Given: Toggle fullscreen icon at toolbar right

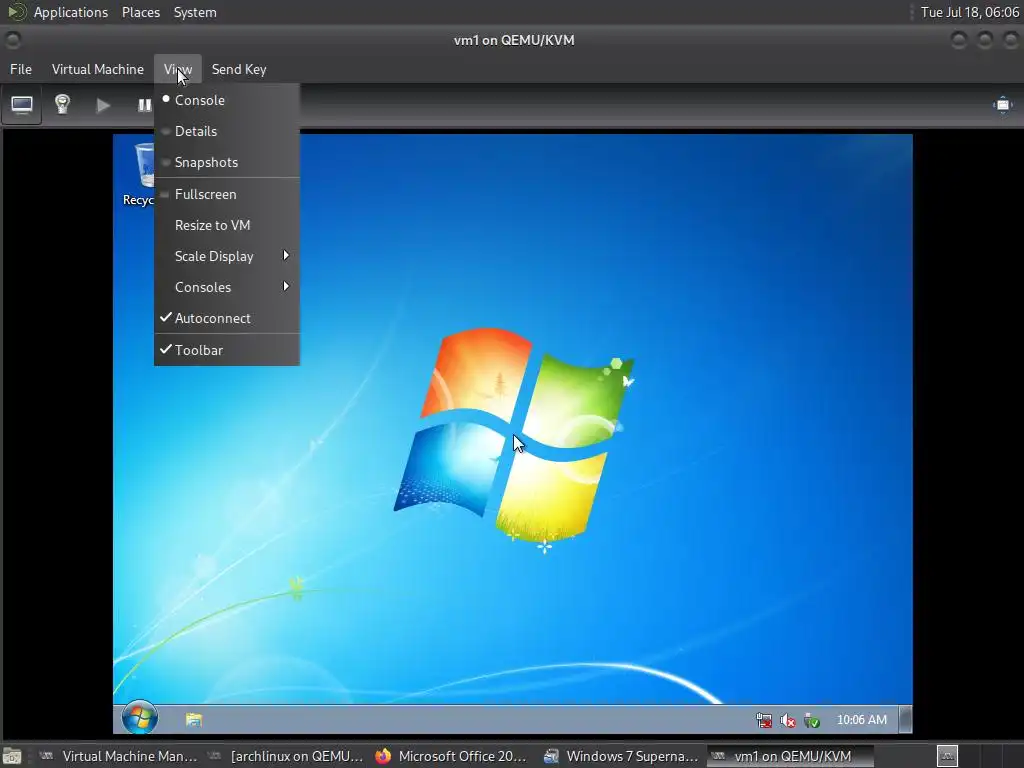Looking at the screenshot, I should click(x=1002, y=105).
